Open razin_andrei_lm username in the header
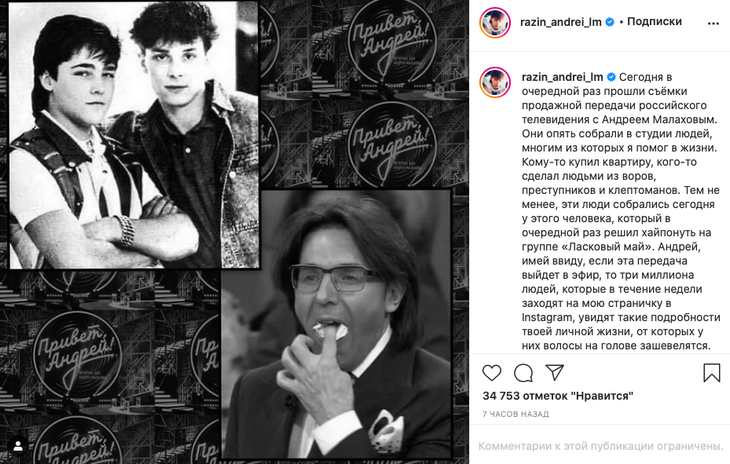 pyautogui.click(x=561, y=22)
